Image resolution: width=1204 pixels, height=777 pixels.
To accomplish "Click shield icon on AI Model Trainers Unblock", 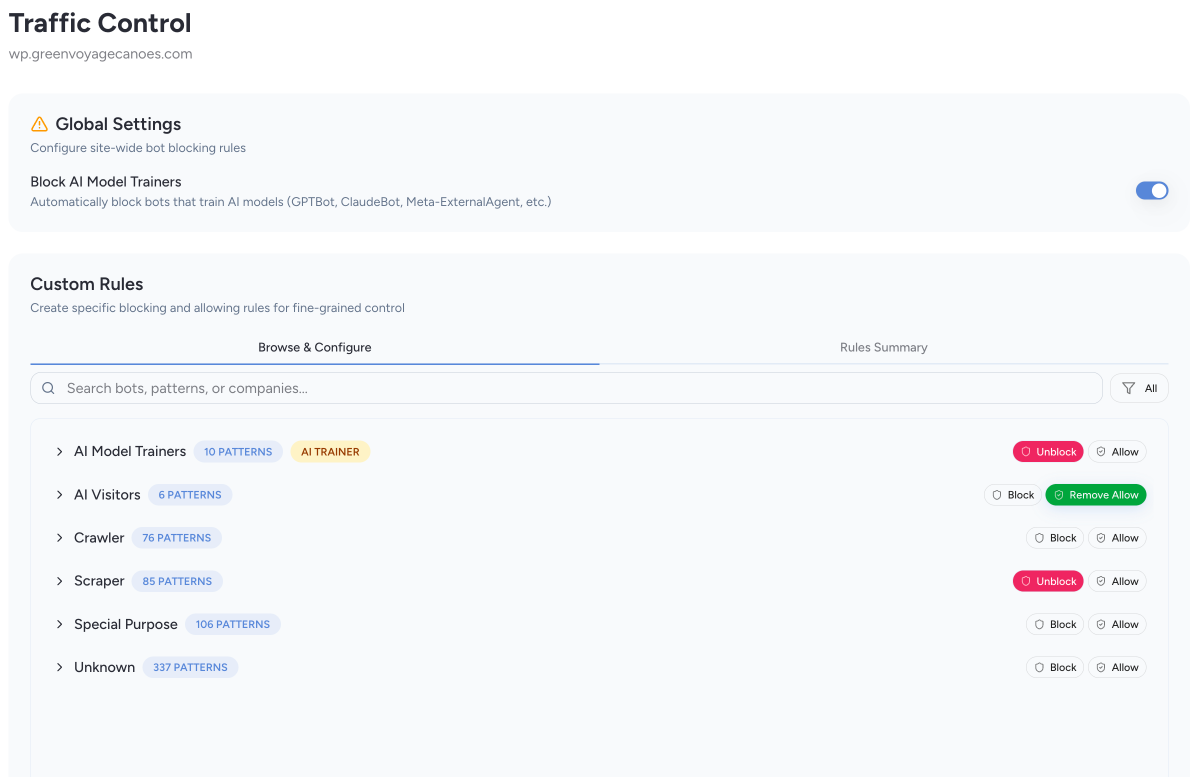I will coord(1026,452).
